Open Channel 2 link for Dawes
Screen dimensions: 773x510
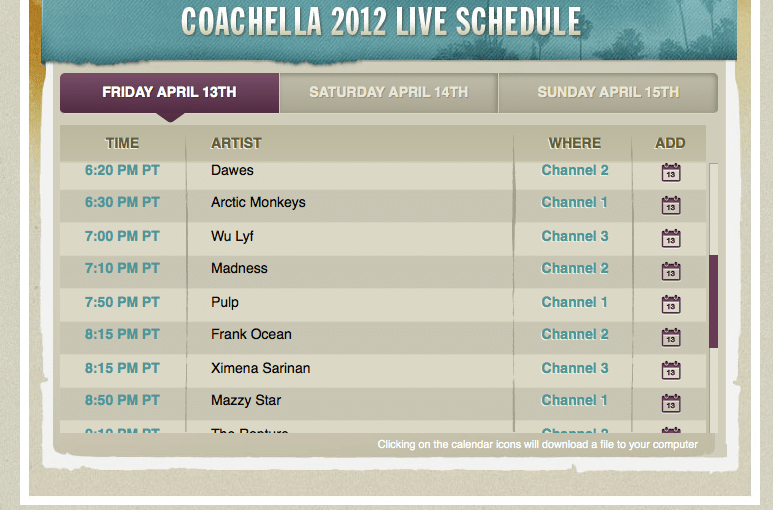575,170
